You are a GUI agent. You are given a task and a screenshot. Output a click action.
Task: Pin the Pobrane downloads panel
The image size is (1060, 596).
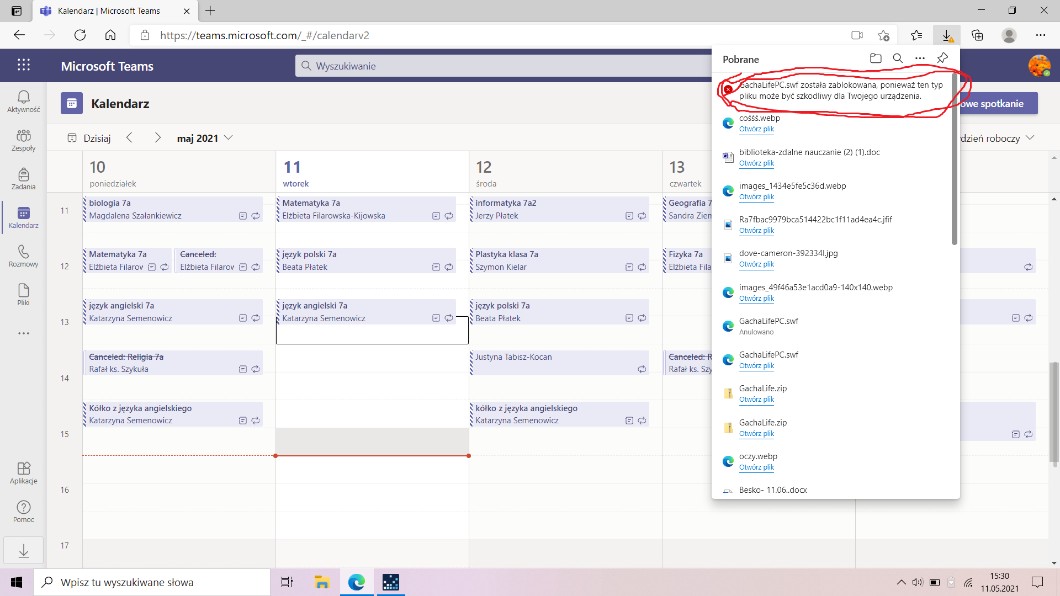click(x=942, y=59)
